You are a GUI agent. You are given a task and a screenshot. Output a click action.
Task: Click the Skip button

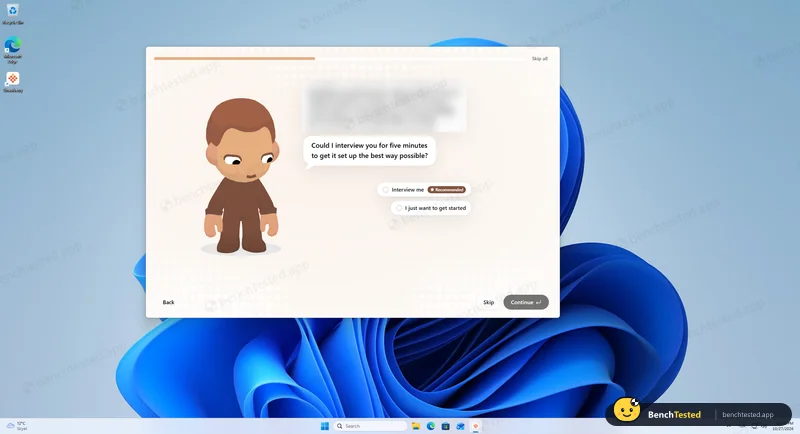488,302
